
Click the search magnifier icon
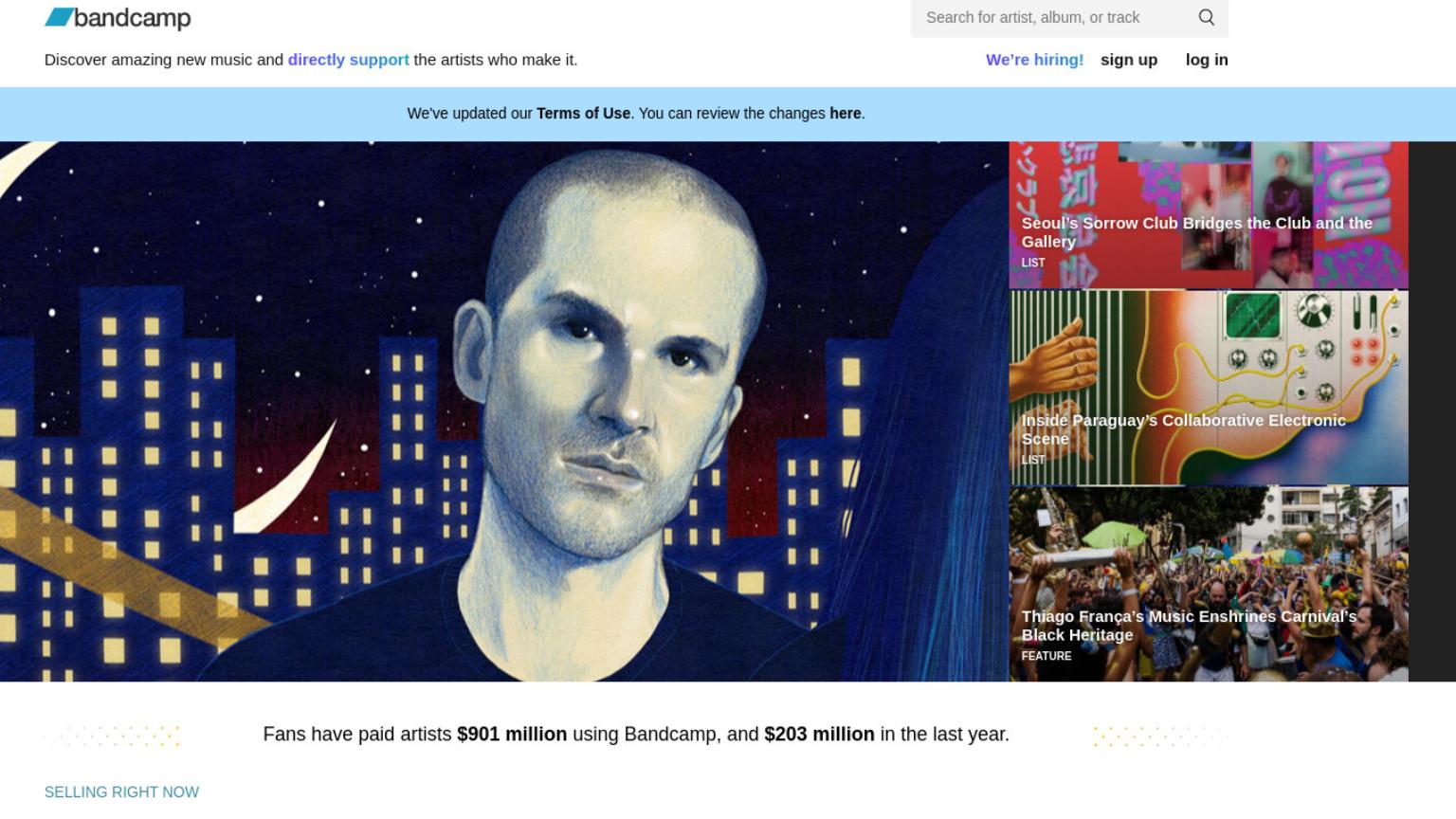pos(1206,17)
